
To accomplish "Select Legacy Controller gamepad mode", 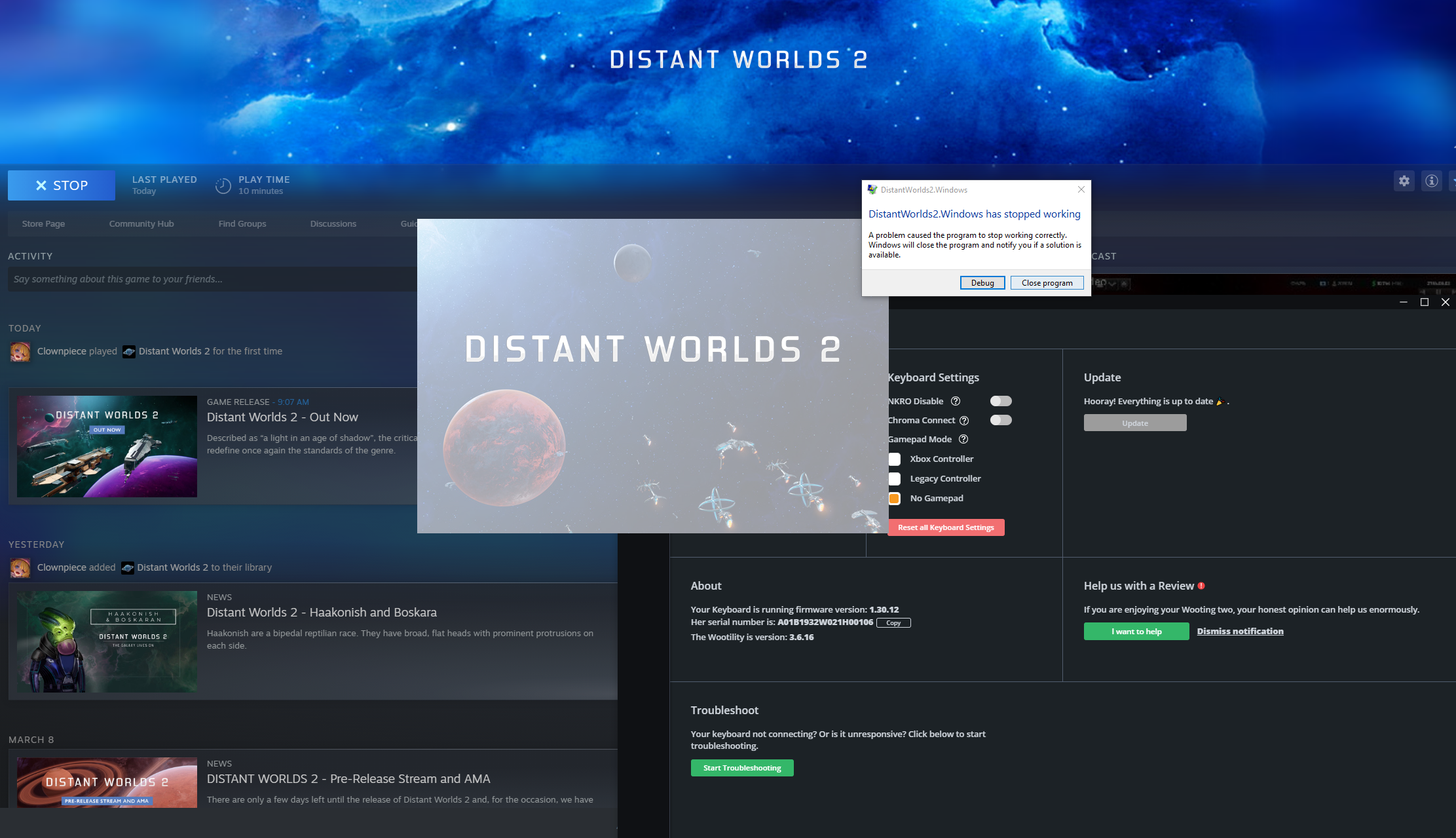I will [895, 479].
